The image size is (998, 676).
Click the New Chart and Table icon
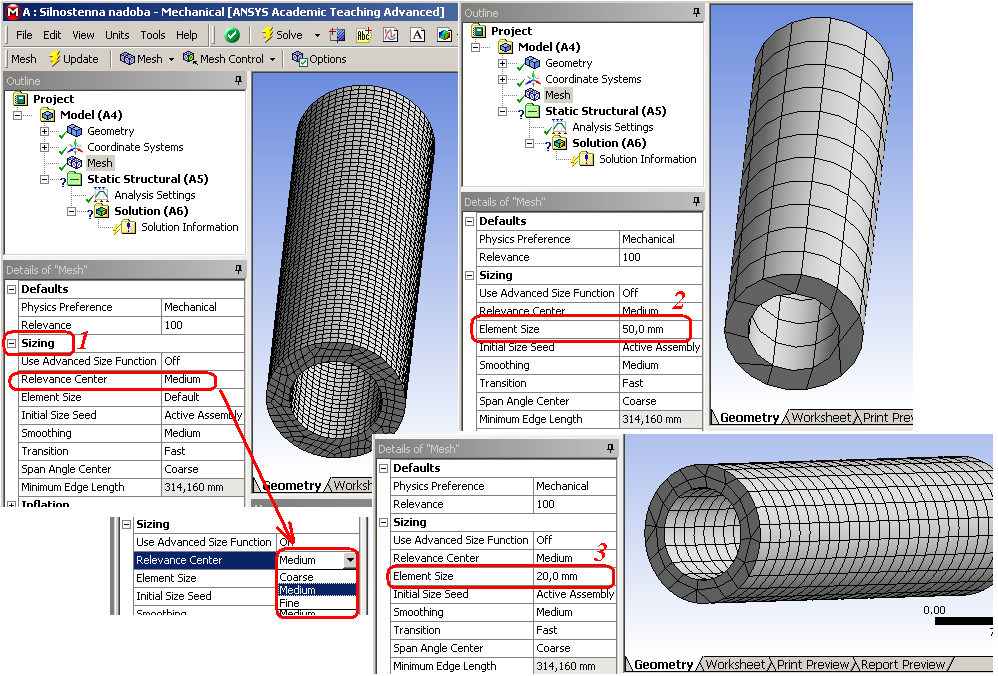click(x=390, y=35)
